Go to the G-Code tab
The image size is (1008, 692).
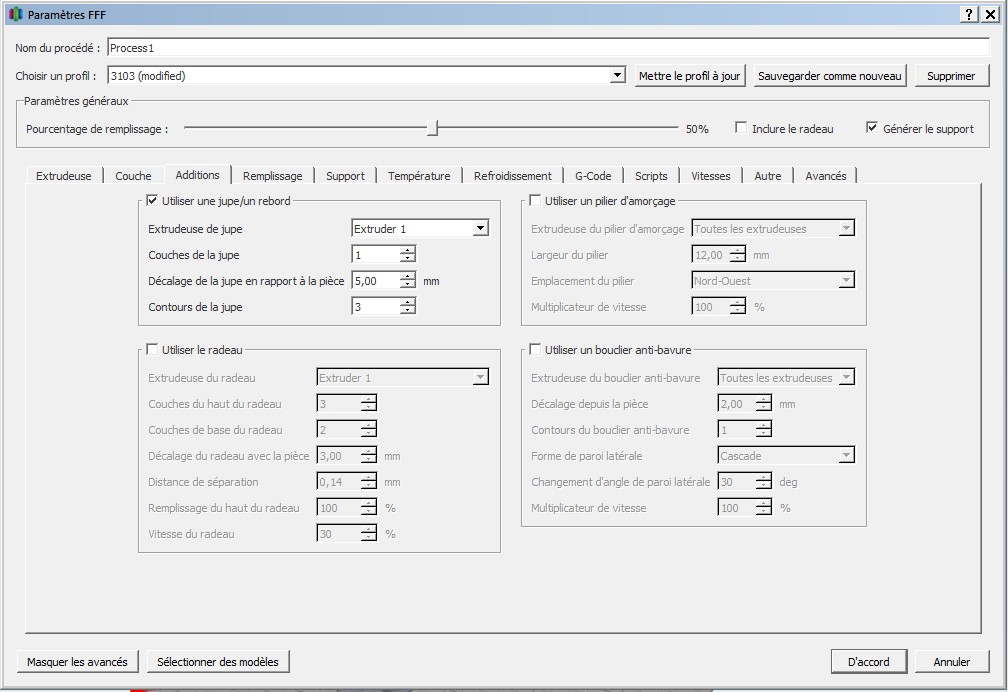click(593, 176)
